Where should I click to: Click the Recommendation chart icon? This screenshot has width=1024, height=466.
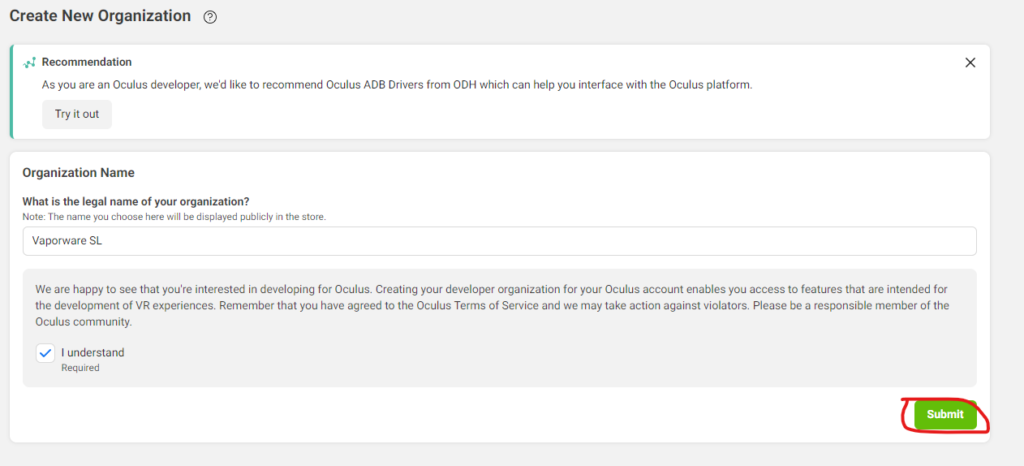click(29, 63)
